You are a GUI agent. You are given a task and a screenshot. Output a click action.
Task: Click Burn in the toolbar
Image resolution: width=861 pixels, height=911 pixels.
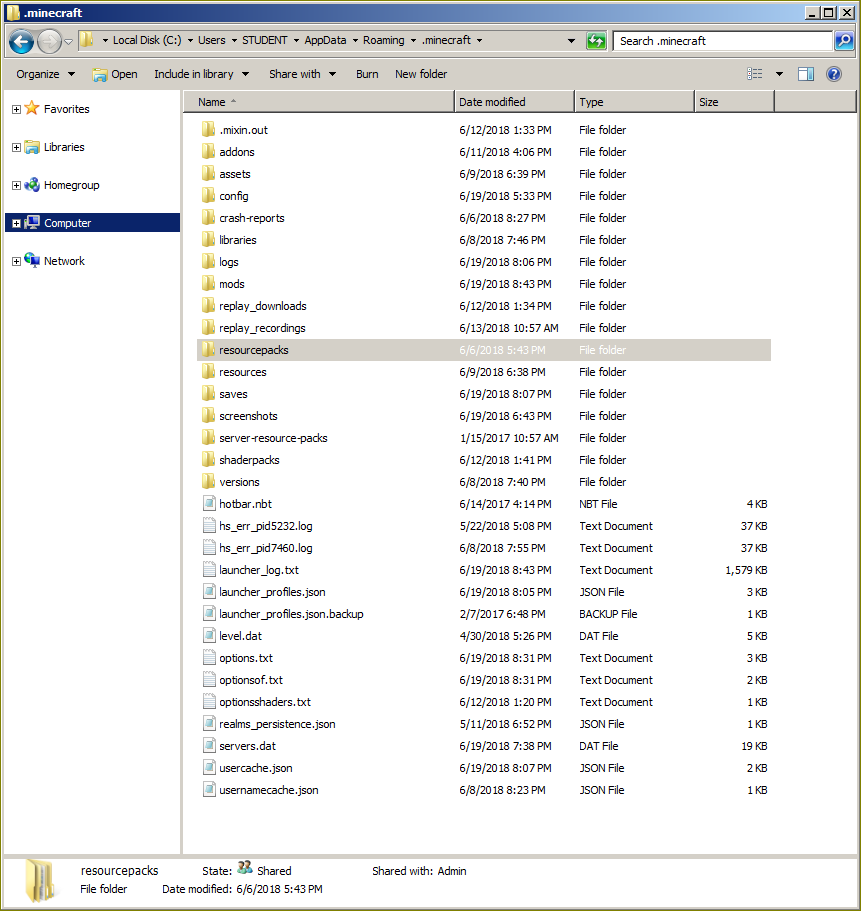(x=367, y=74)
